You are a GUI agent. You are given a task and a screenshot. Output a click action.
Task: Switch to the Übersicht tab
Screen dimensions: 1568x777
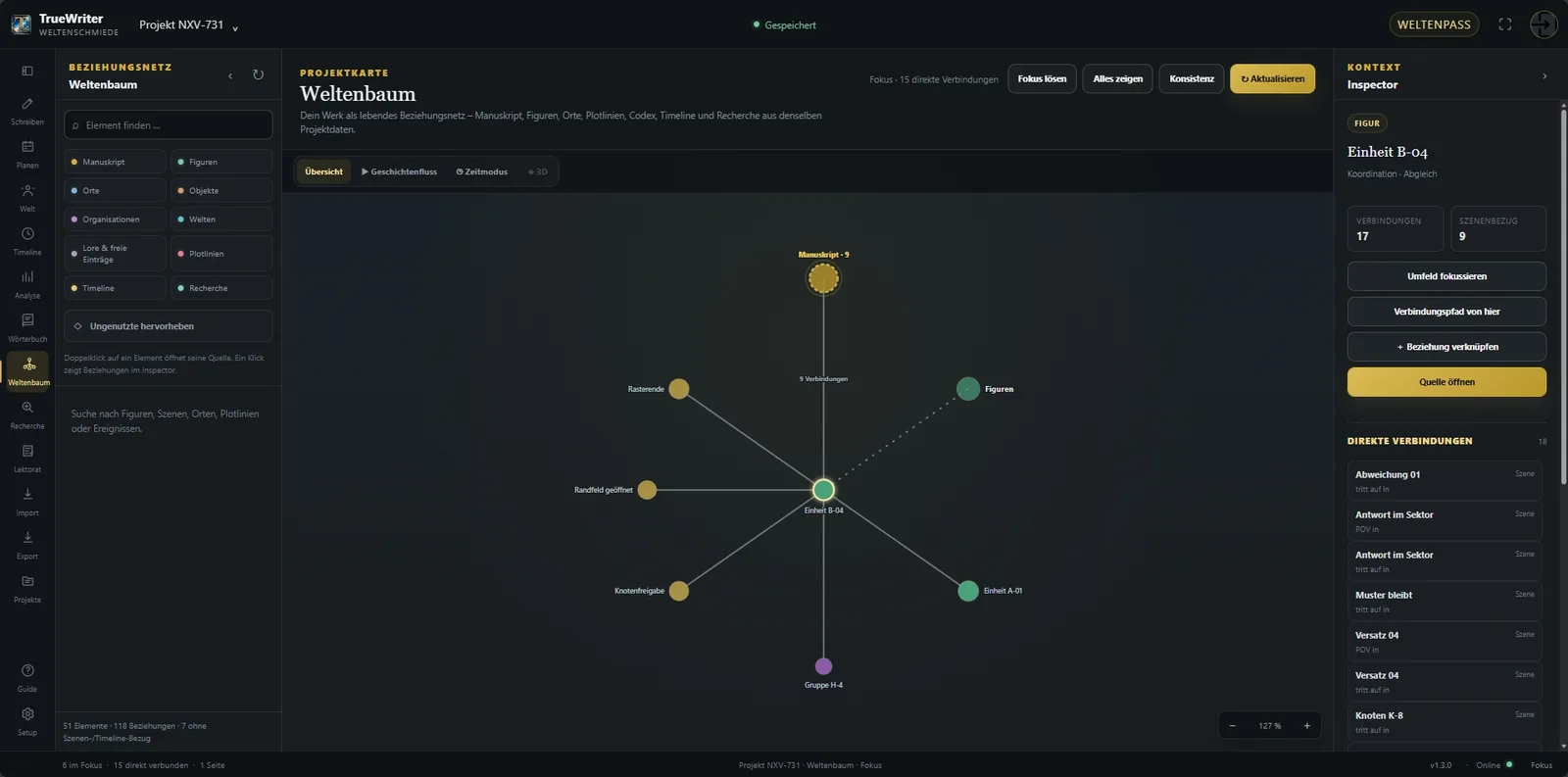click(323, 171)
